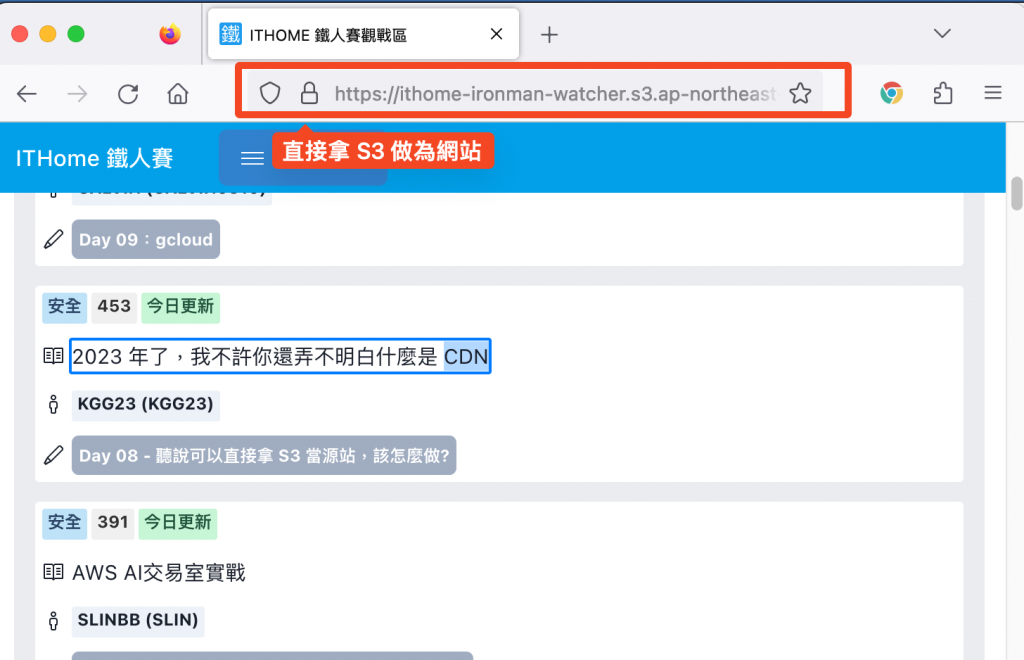Click the ITHome 鐵人賽 site title
This screenshot has width=1024, height=660.
95,158
